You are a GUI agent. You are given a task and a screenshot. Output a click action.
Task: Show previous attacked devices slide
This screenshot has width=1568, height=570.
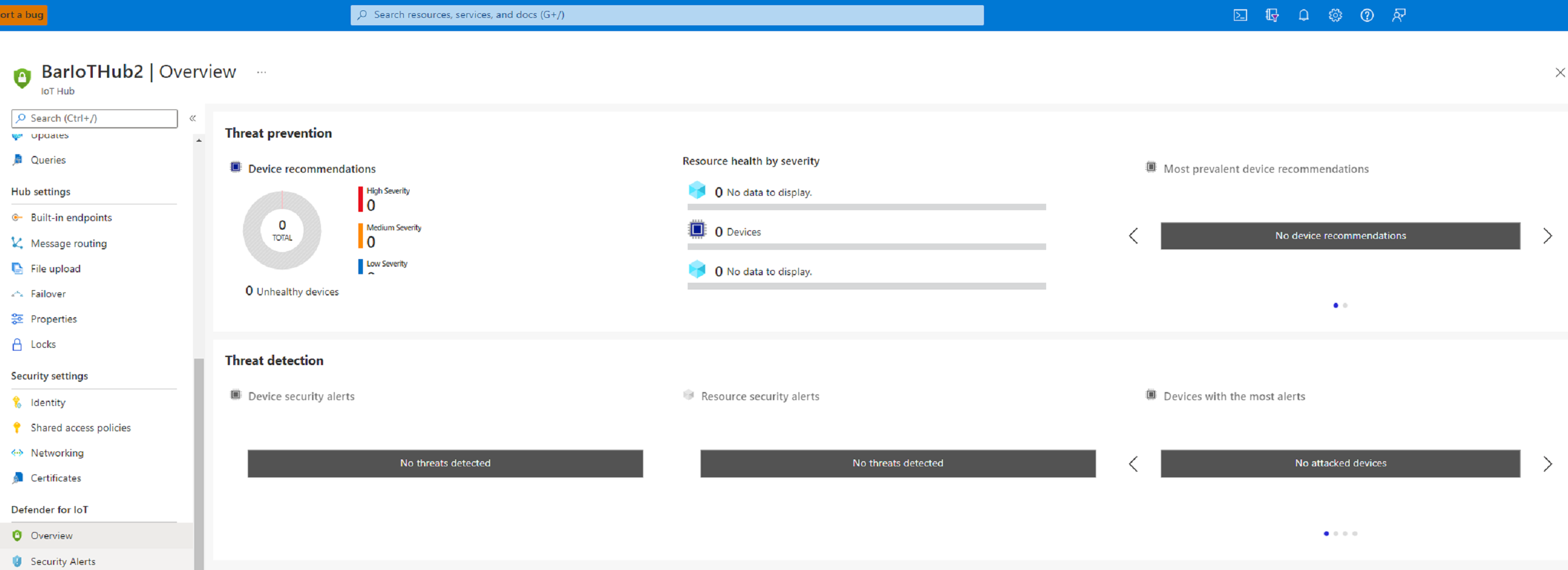tap(1134, 464)
